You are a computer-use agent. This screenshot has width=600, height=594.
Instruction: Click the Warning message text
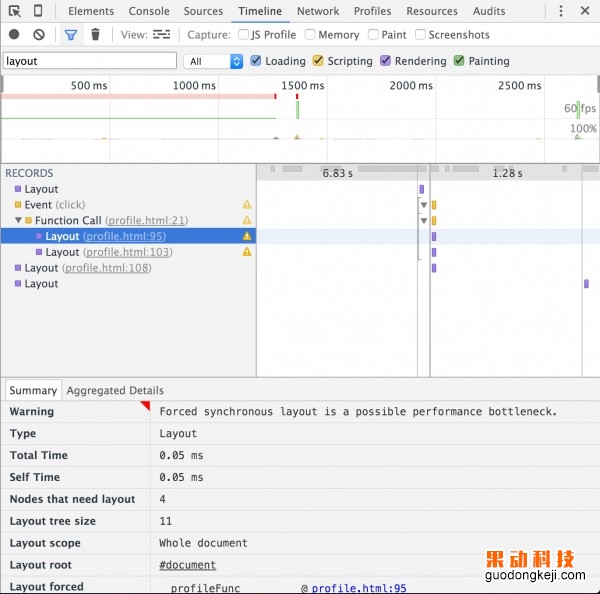coord(358,411)
